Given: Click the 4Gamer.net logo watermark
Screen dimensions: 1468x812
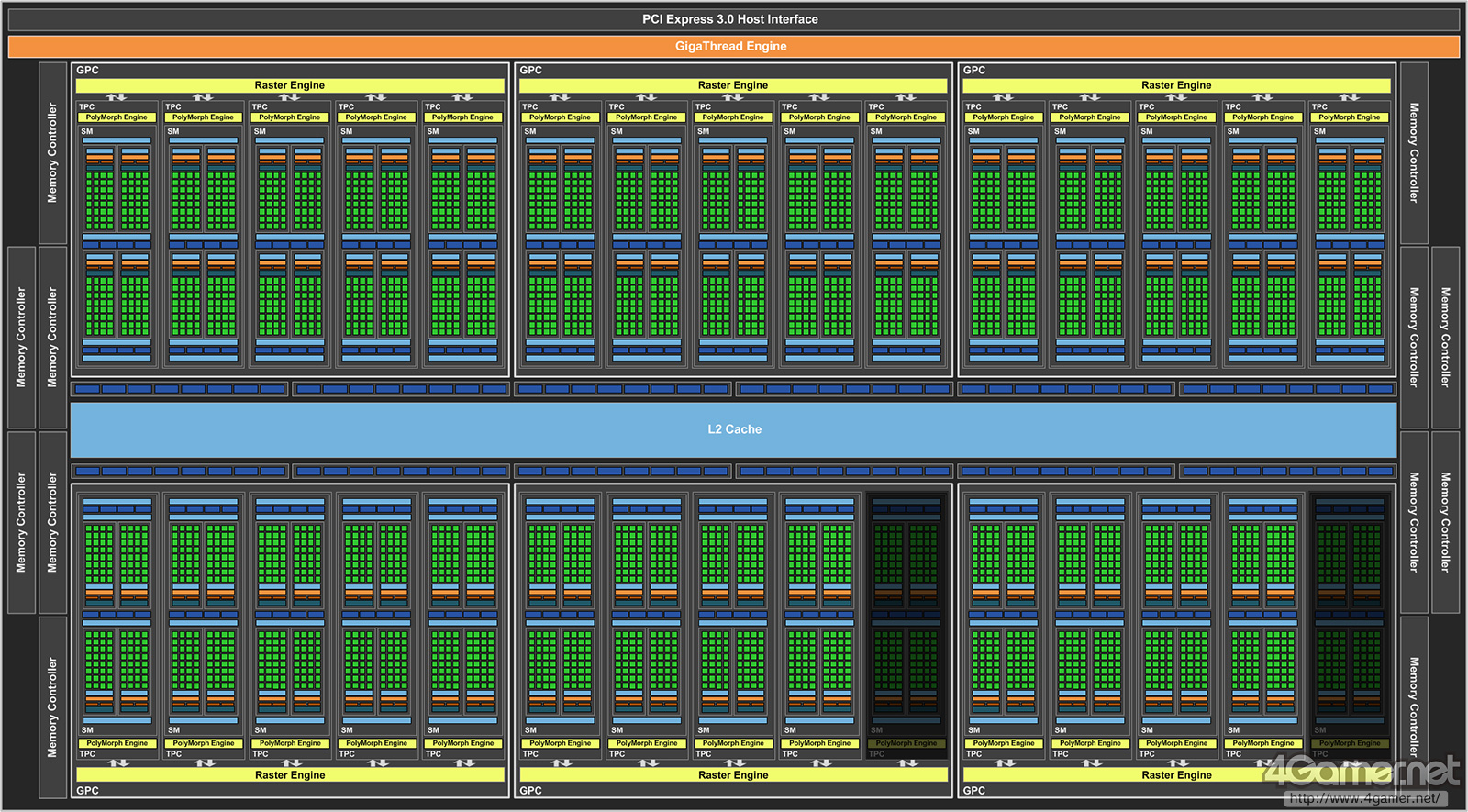Looking at the screenshot, I should click(x=1361, y=771).
